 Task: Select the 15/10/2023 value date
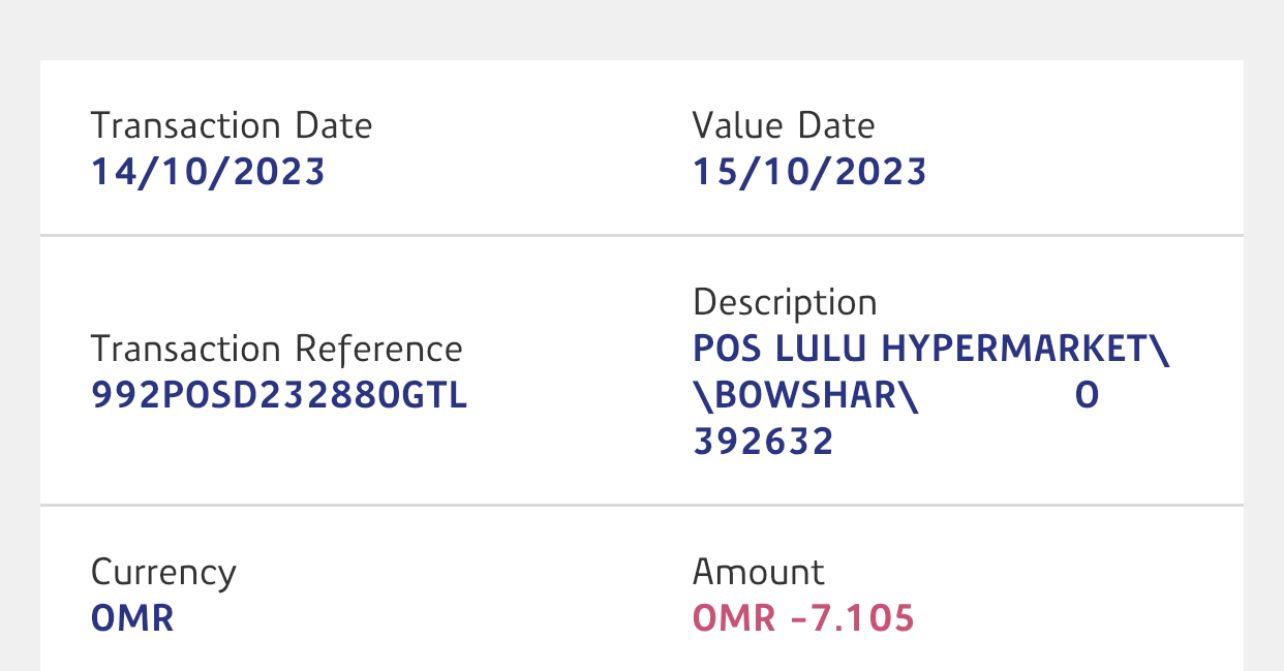click(809, 172)
